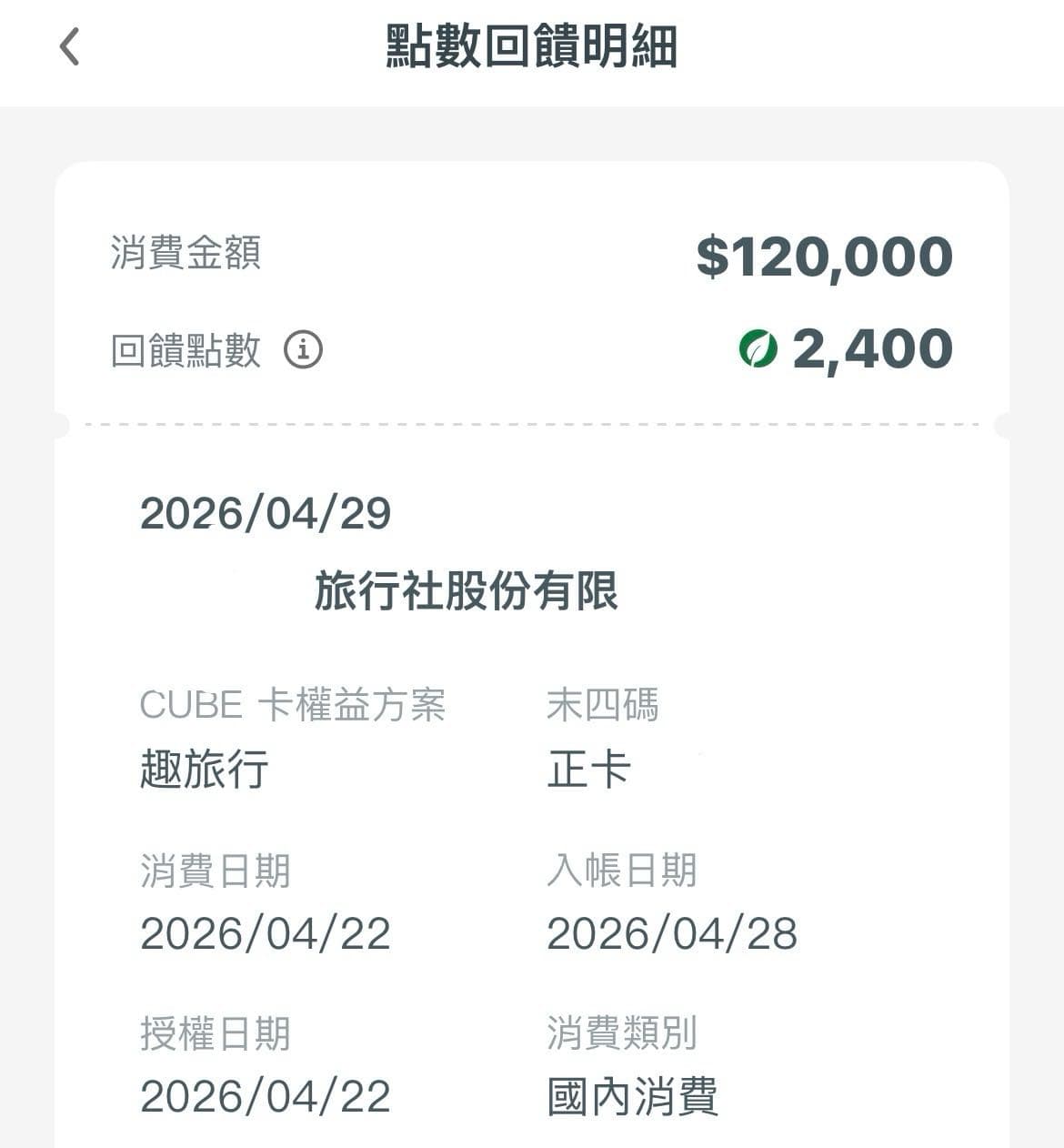The height and width of the screenshot is (1148, 1064).
Task: Tap the 入帳日期 value 2026/04/28
Action: (672, 933)
